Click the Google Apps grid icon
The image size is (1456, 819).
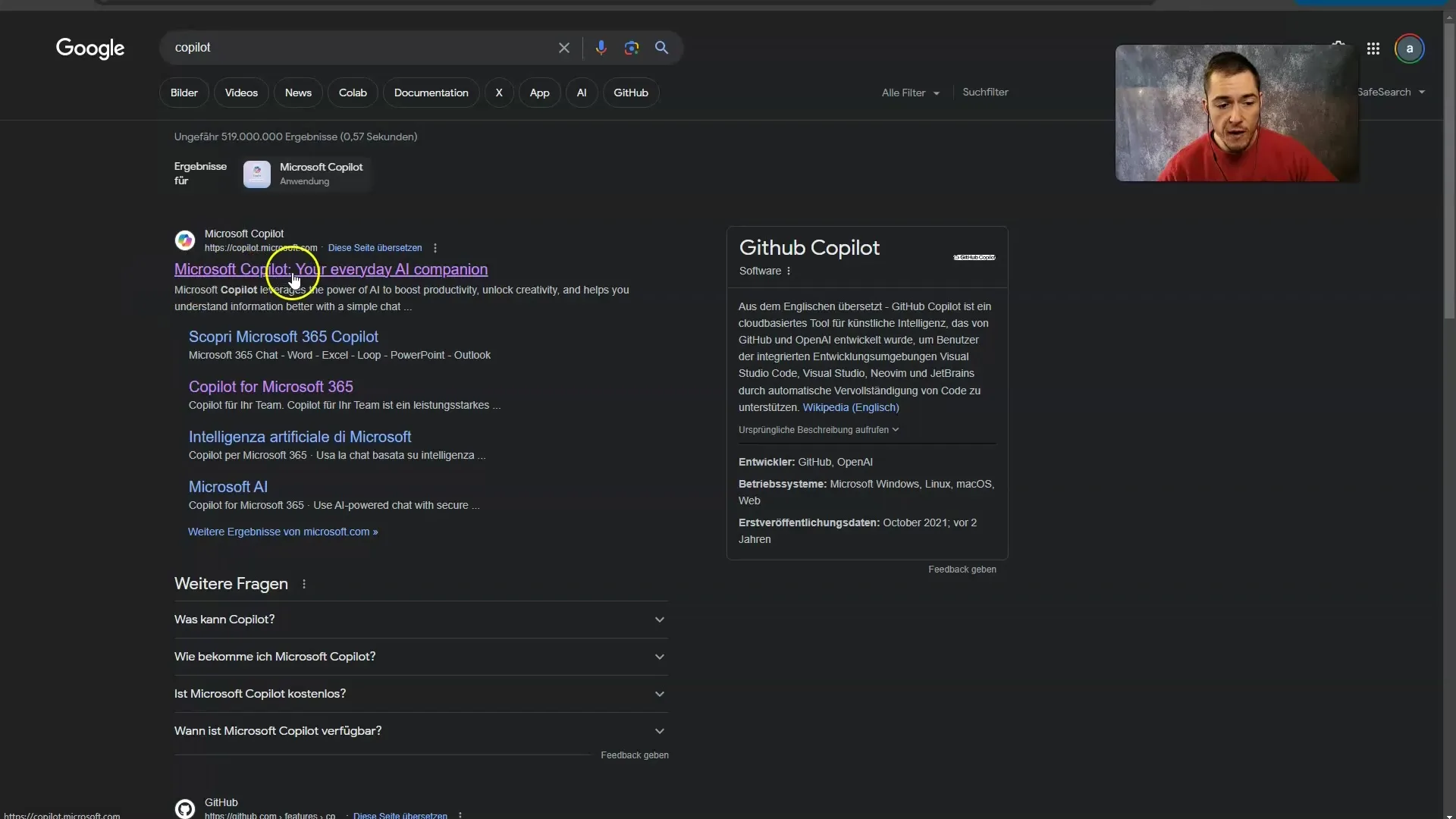click(x=1373, y=47)
